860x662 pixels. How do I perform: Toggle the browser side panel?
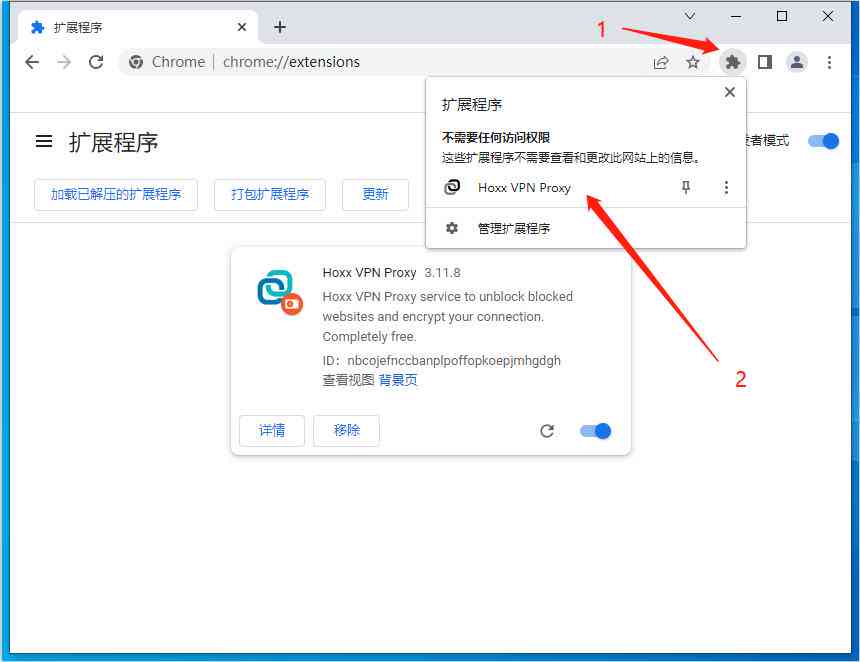click(x=765, y=62)
